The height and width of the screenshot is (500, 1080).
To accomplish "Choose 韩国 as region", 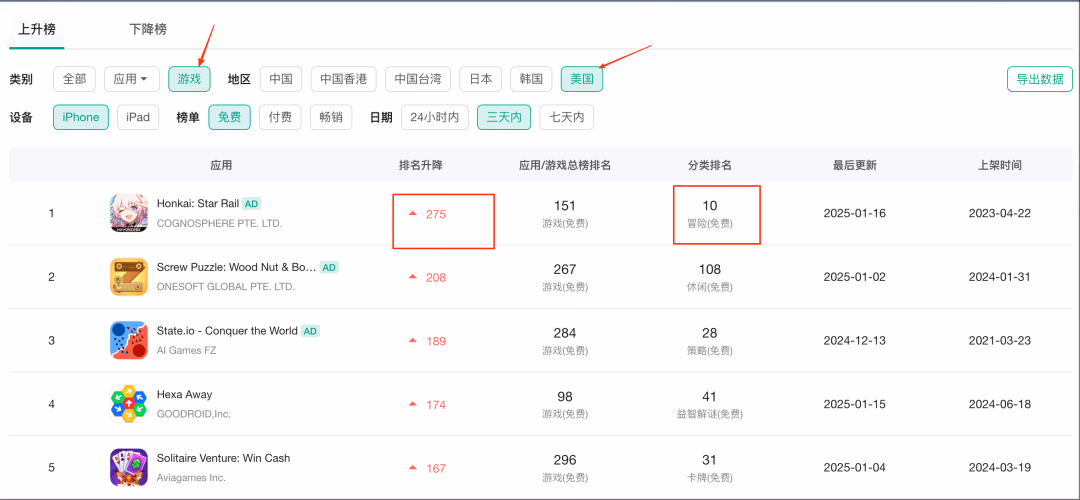I will [x=532, y=79].
